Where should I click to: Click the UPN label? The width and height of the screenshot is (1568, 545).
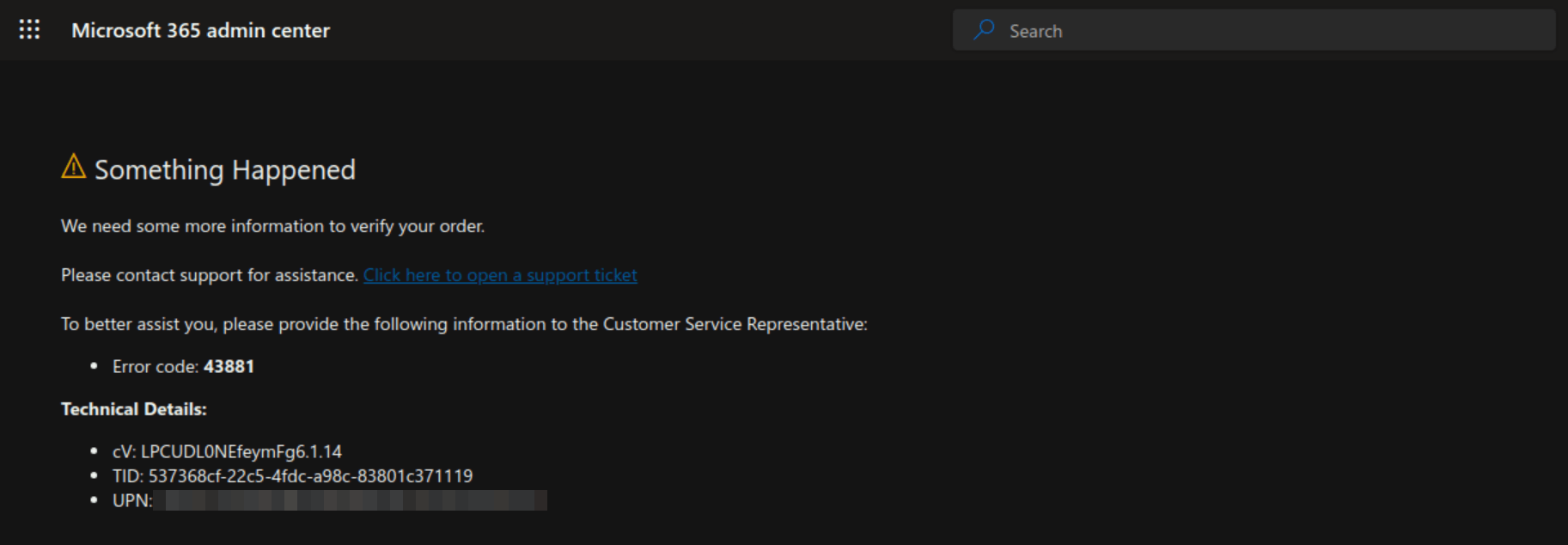(x=132, y=500)
